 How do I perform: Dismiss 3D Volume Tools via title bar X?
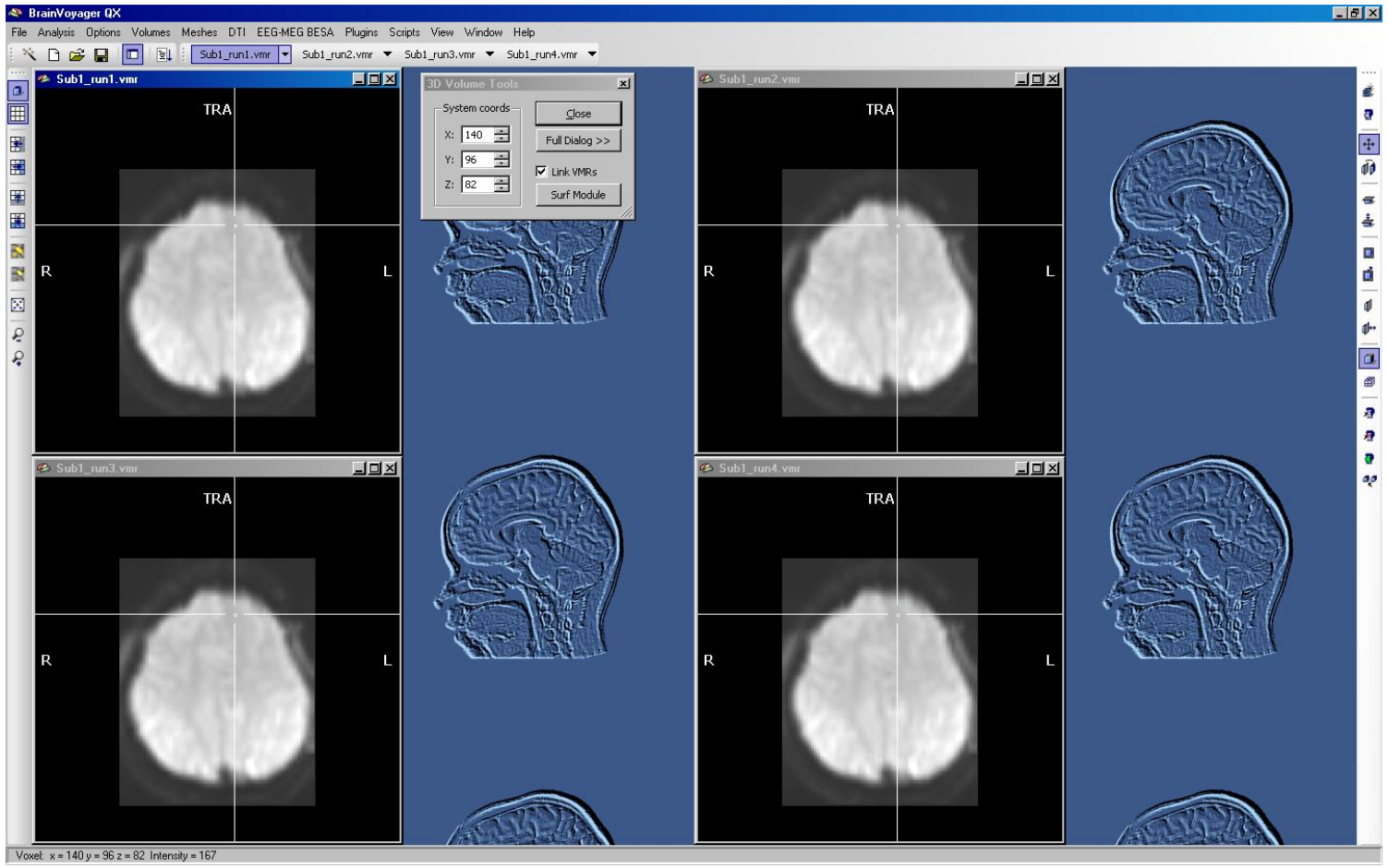pos(623,84)
